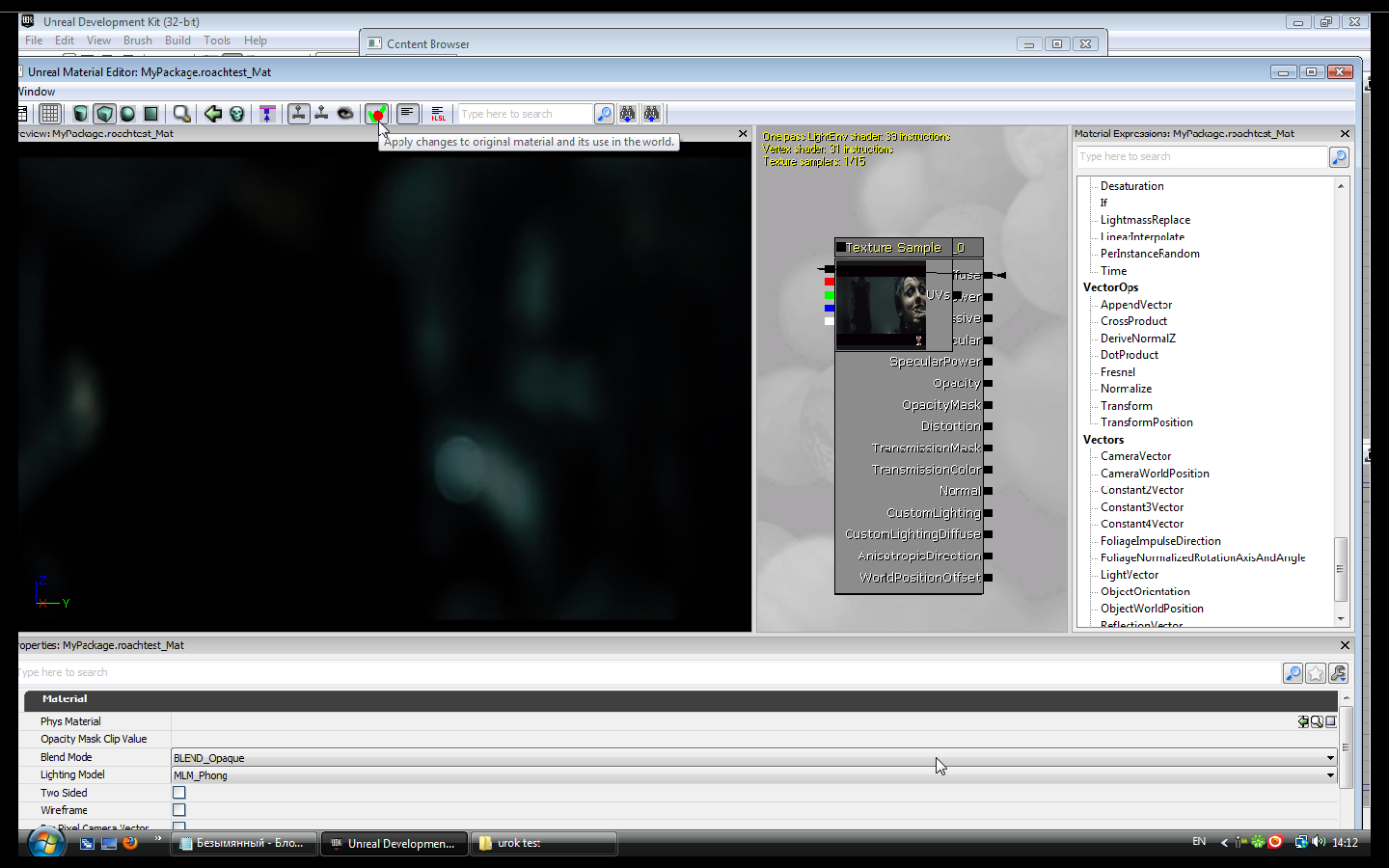This screenshot has height=868, width=1389.
Task: Click the Material Expressions search field
Action: click(1201, 156)
